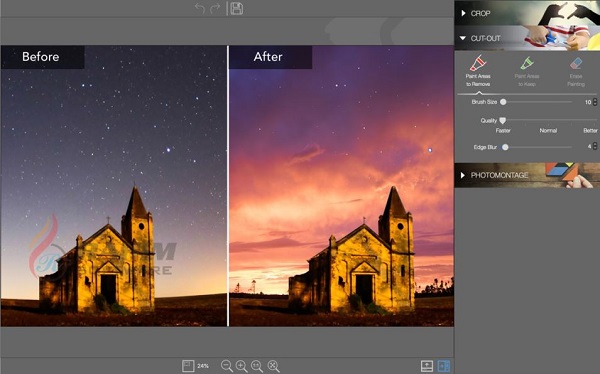The width and height of the screenshot is (600, 374).
Task: Choose the Erase Painting eraser tool
Action: coord(576,72)
